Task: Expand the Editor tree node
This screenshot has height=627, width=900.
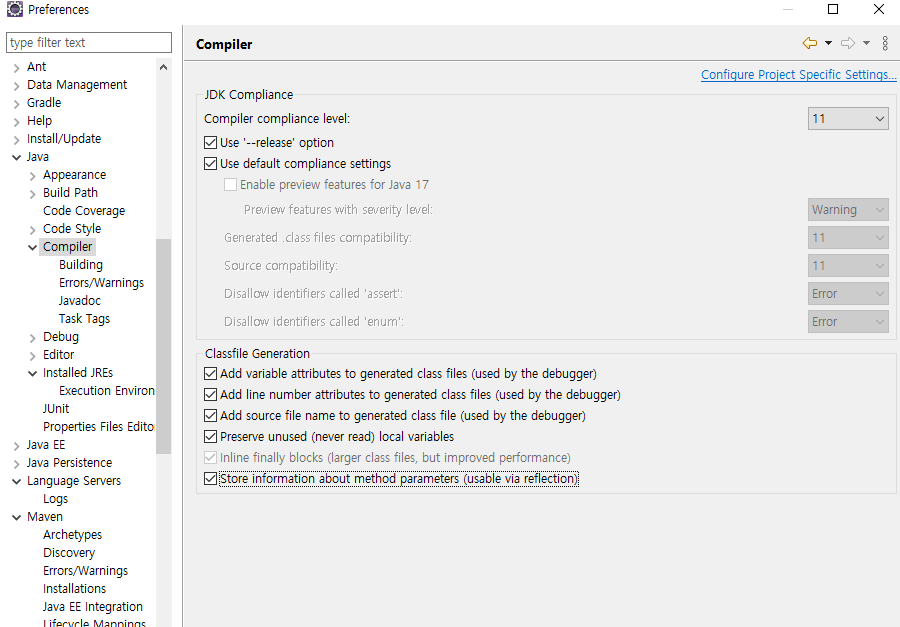Action: (33, 355)
